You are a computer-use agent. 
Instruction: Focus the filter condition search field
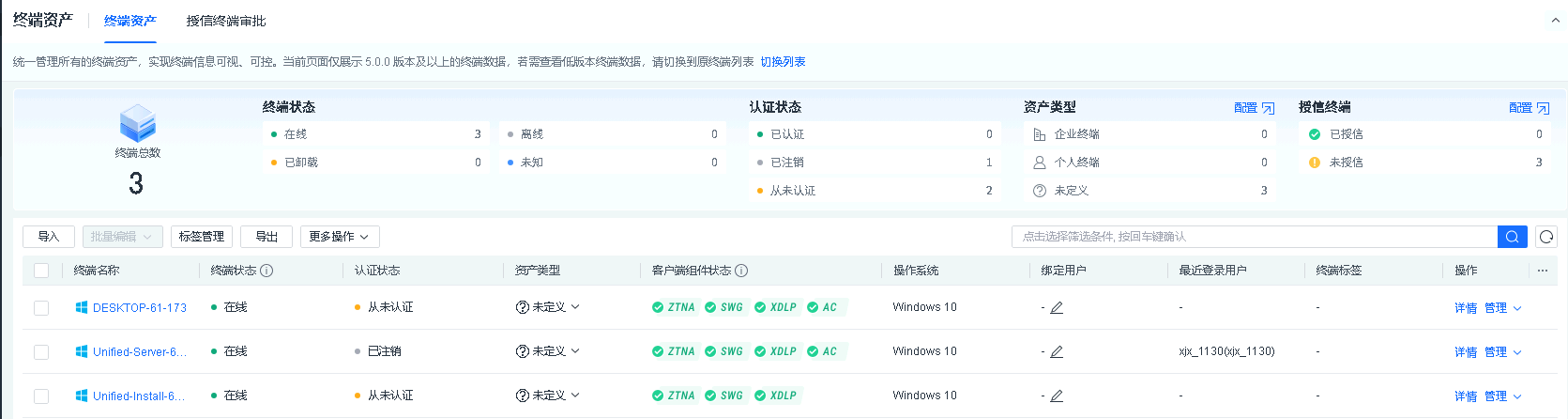[x=1255, y=237]
